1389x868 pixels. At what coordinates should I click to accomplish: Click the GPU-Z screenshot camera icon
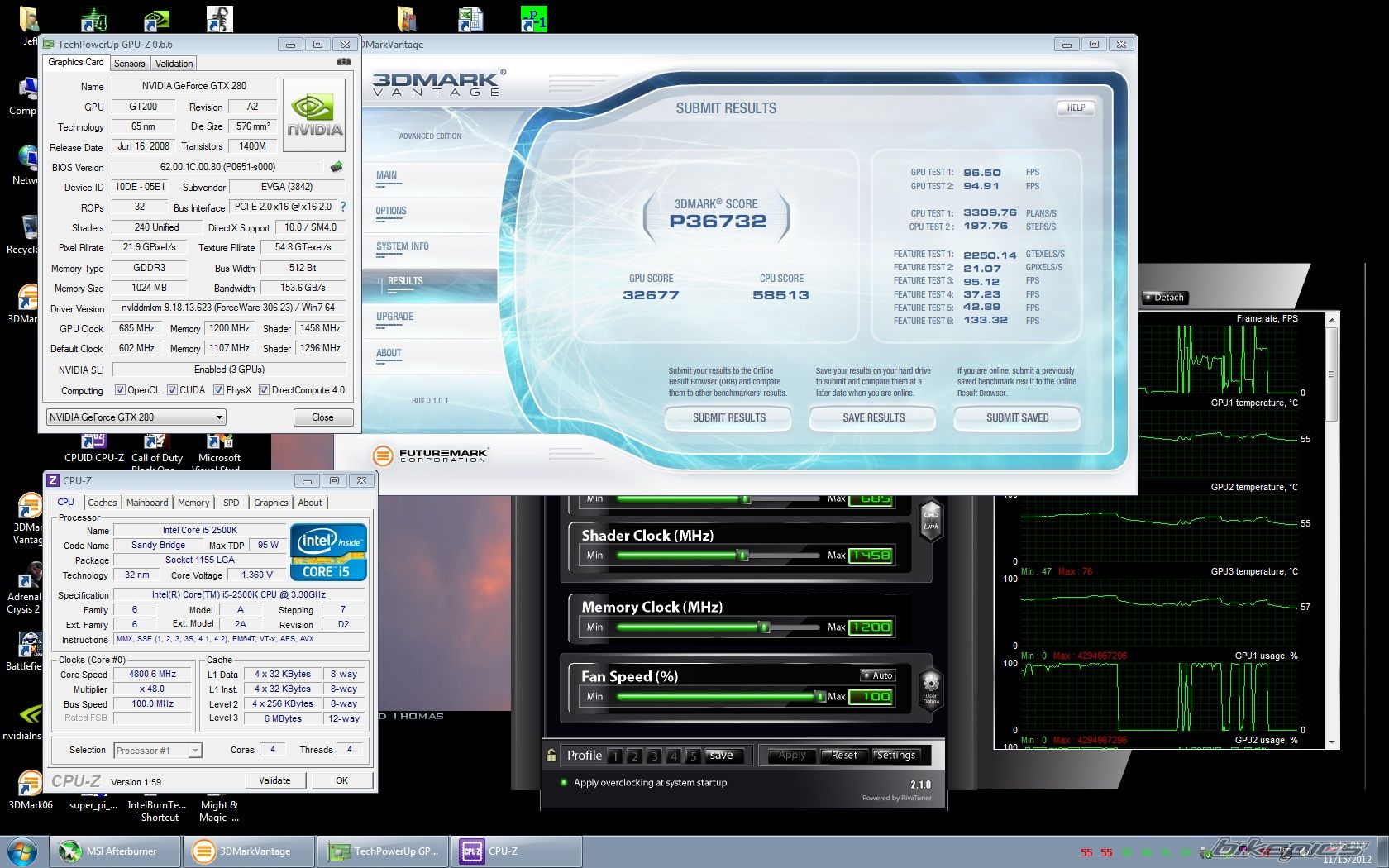tap(344, 62)
